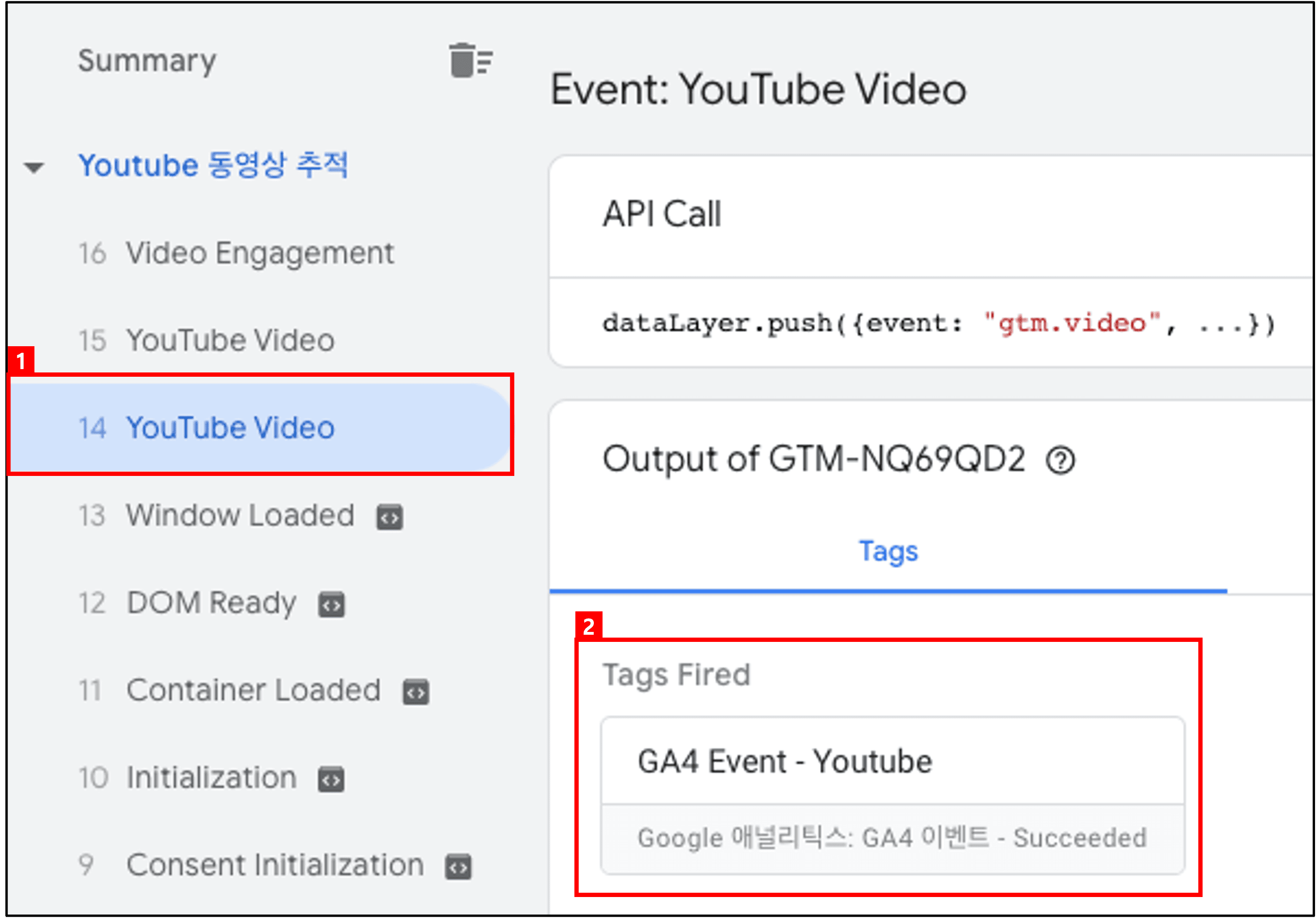This screenshot has height=918, width=1316.
Task: Click the dataLayer.push API call code
Action: (x=938, y=324)
